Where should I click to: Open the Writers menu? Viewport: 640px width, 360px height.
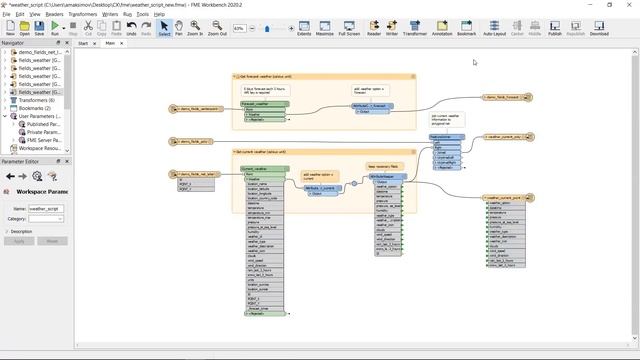110,14
